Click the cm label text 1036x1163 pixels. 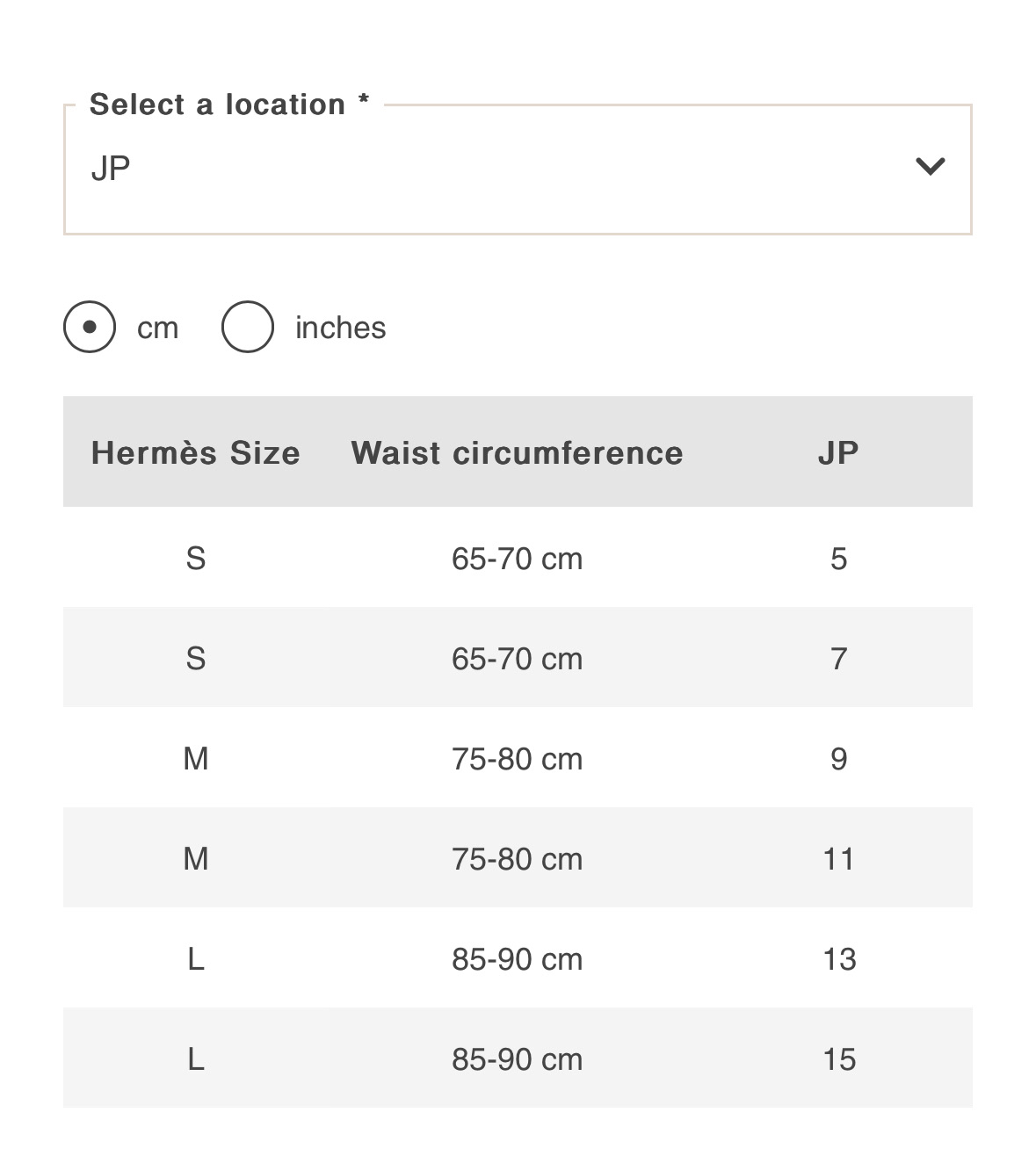pyautogui.click(x=158, y=329)
